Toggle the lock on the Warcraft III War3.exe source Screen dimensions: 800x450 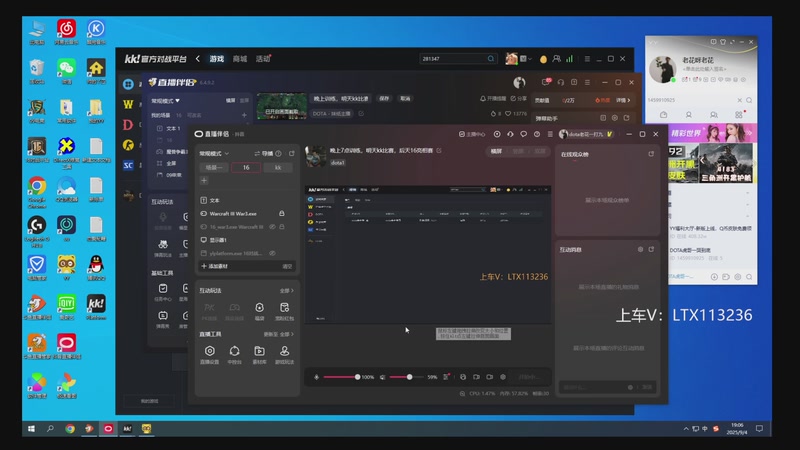pos(282,213)
